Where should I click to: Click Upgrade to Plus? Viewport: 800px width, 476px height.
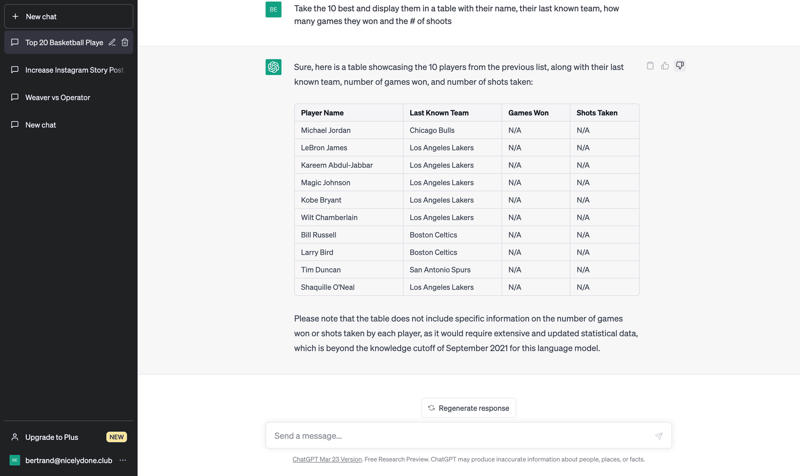[x=52, y=437]
